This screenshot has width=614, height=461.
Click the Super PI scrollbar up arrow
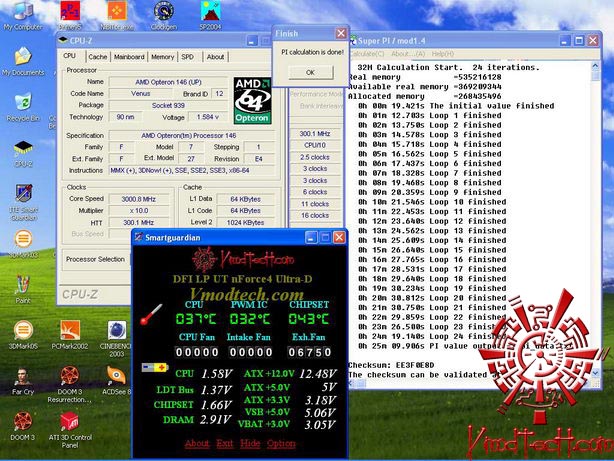tap(595, 66)
